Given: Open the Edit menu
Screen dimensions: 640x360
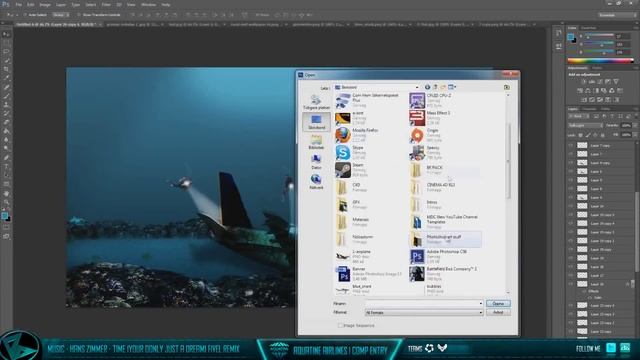Looking at the screenshot, I should coord(31,4).
